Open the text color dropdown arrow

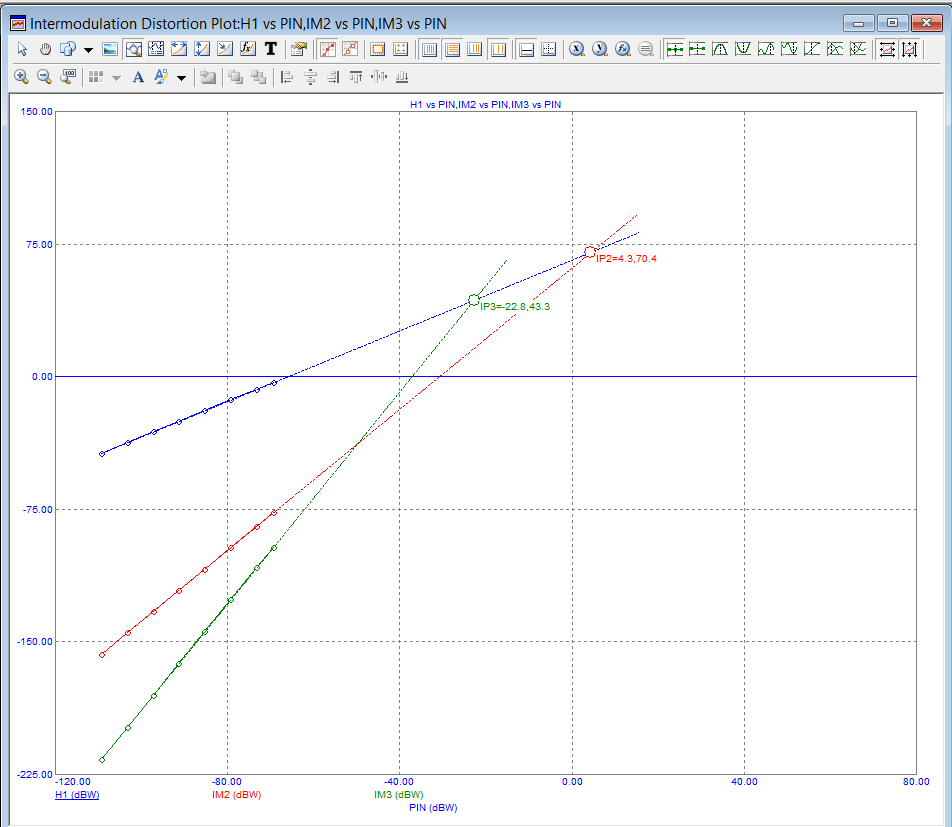pyautogui.click(x=181, y=78)
